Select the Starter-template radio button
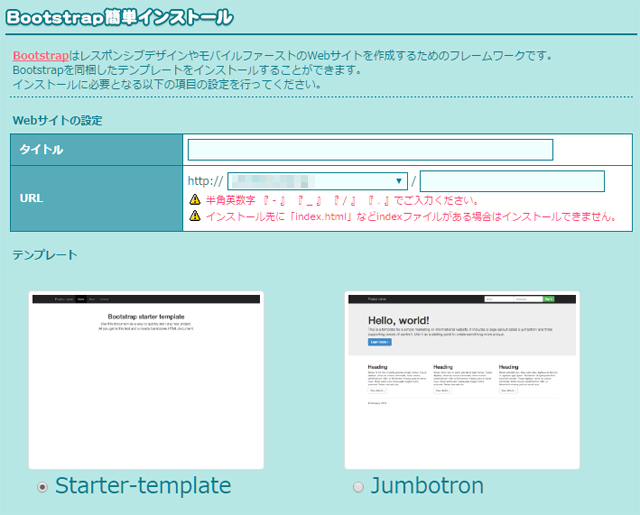 click(42, 487)
